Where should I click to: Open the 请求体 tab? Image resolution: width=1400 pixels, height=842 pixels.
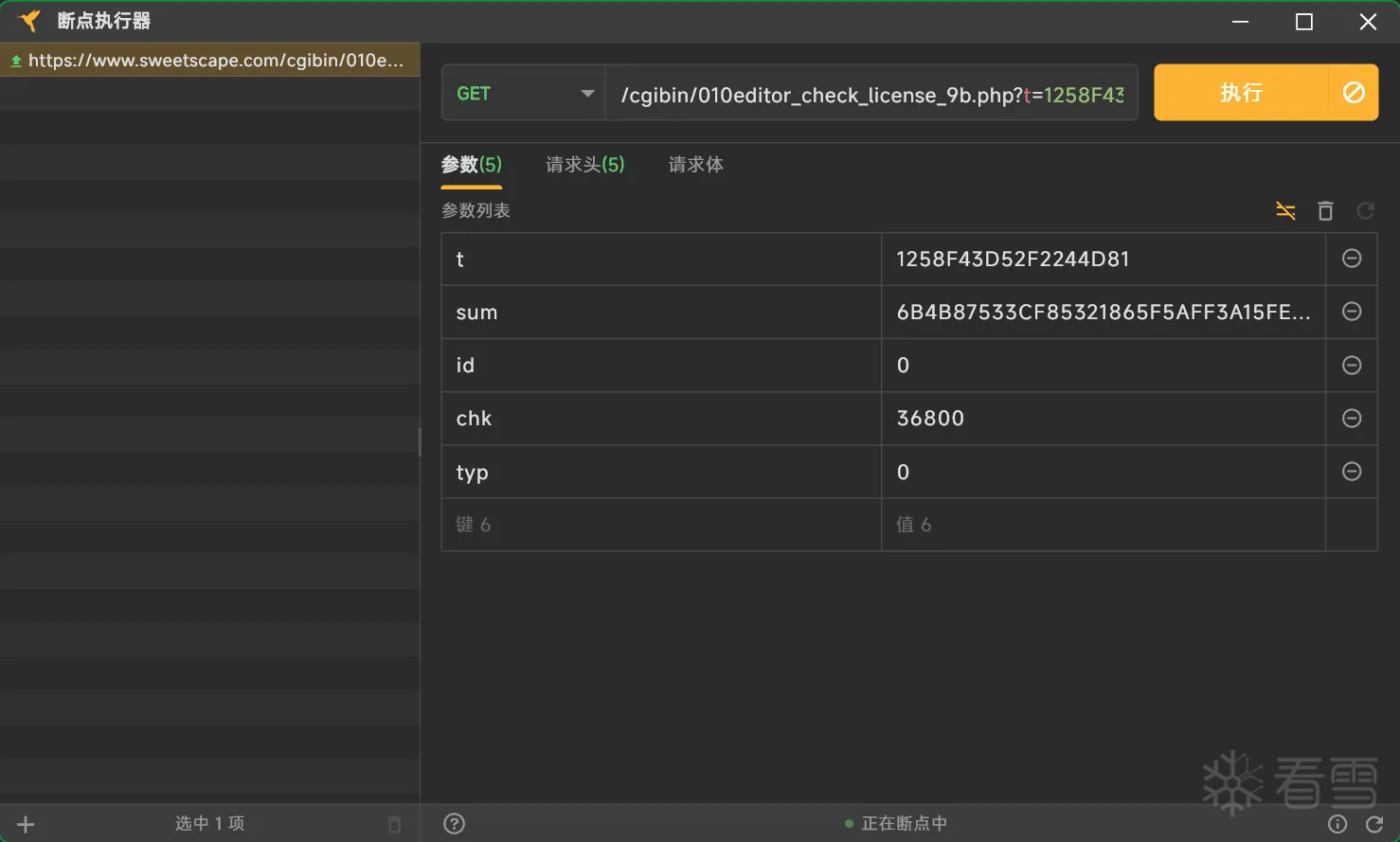pos(694,164)
